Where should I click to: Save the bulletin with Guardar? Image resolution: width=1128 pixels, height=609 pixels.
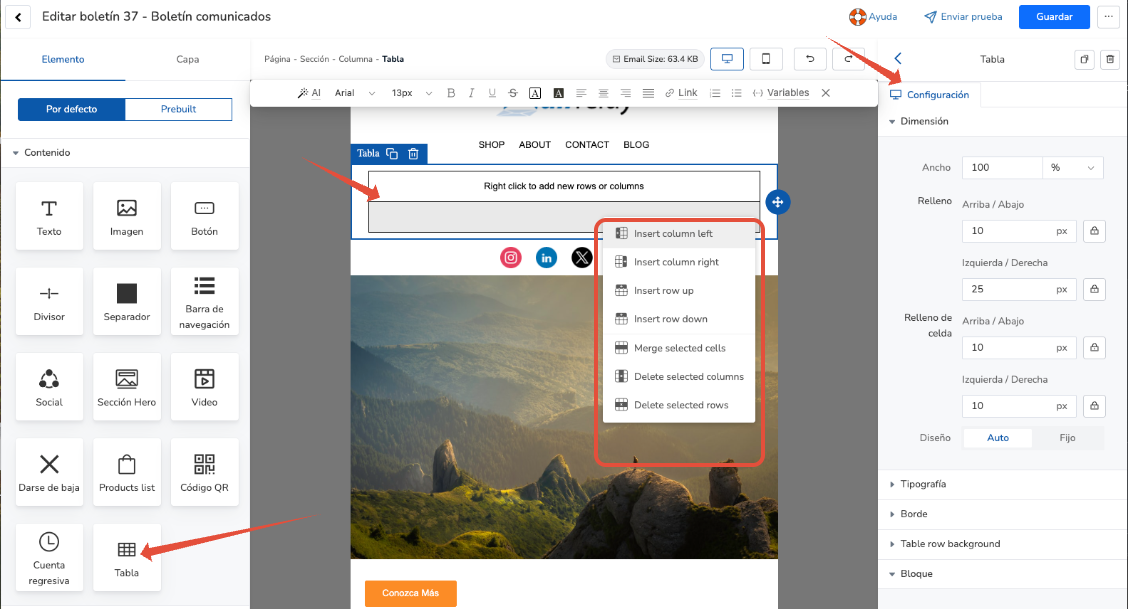pyautogui.click(x=1054, y=17)
